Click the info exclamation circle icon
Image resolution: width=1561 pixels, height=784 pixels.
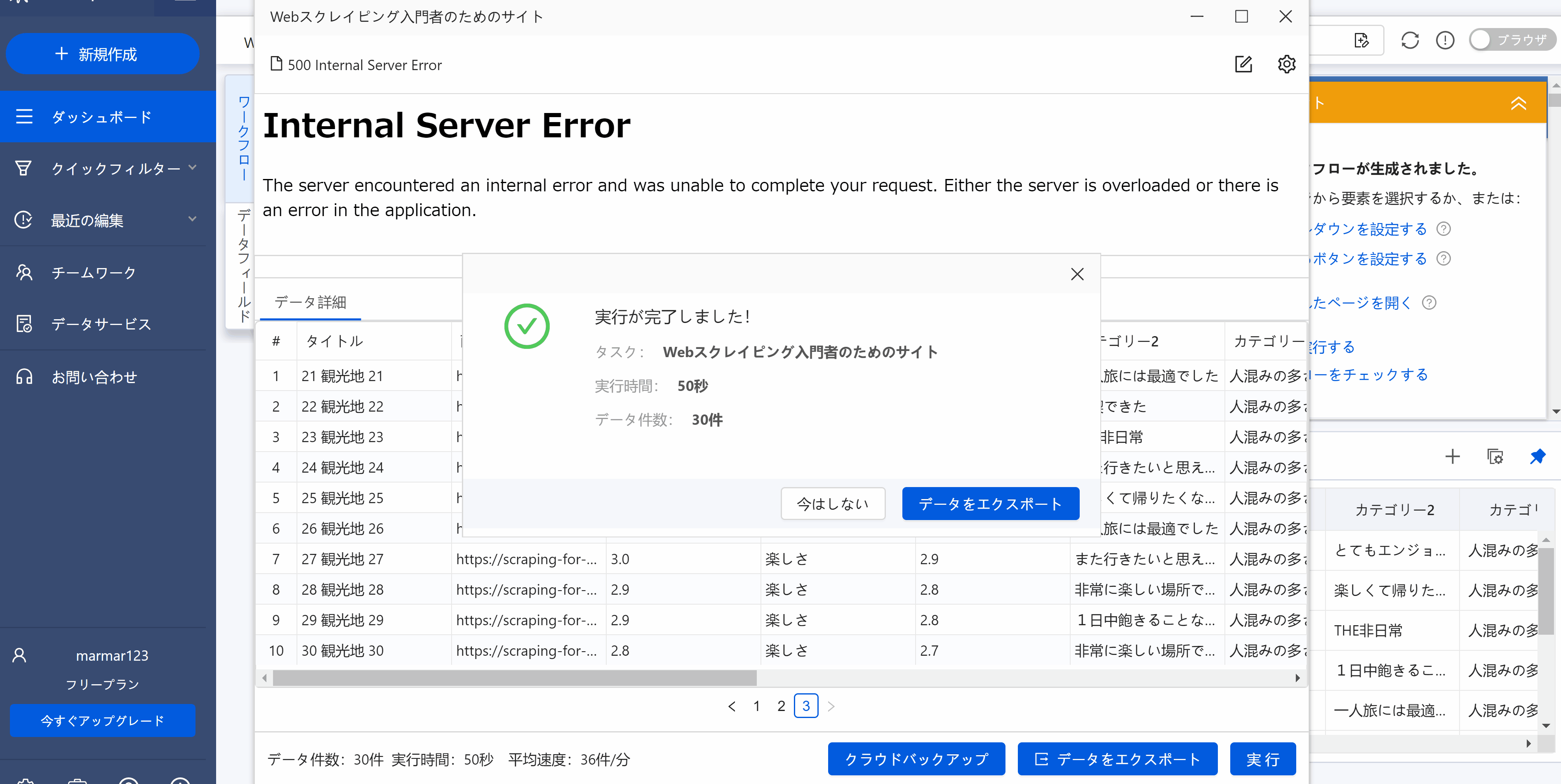[x=1445, y=40]
